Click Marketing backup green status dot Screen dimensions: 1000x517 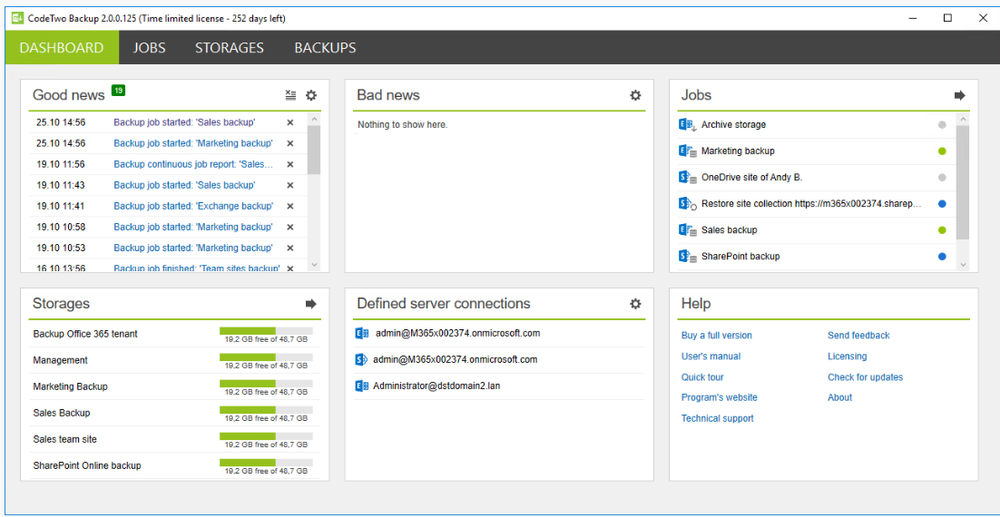(942, 152)
